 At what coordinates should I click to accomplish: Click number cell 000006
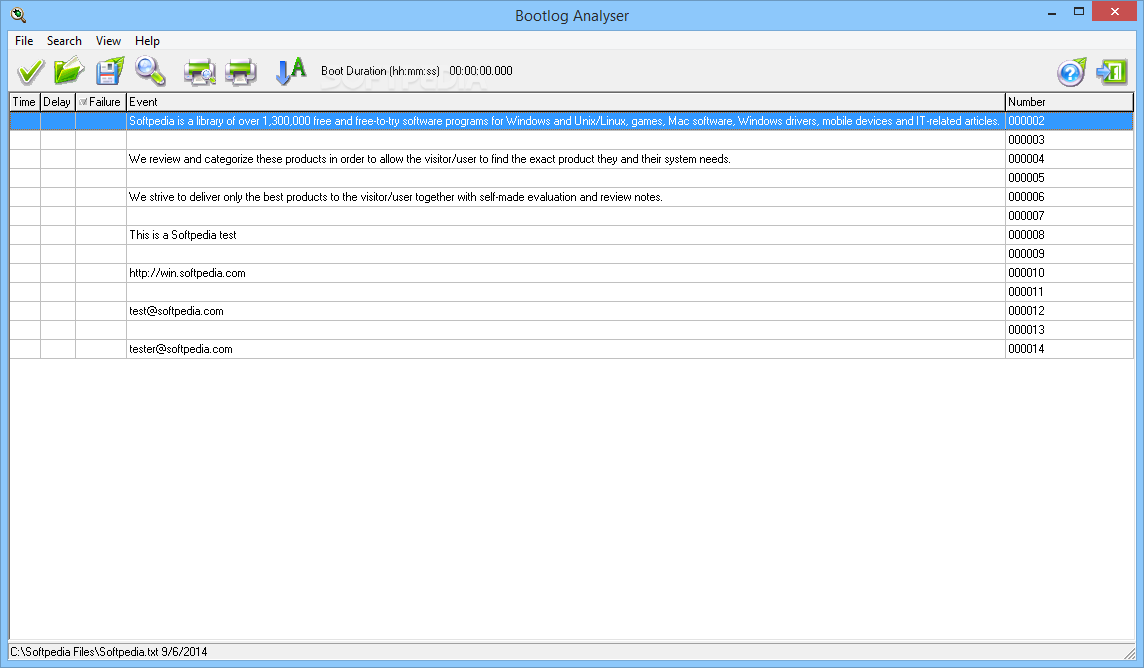(x=1069, y=197)
